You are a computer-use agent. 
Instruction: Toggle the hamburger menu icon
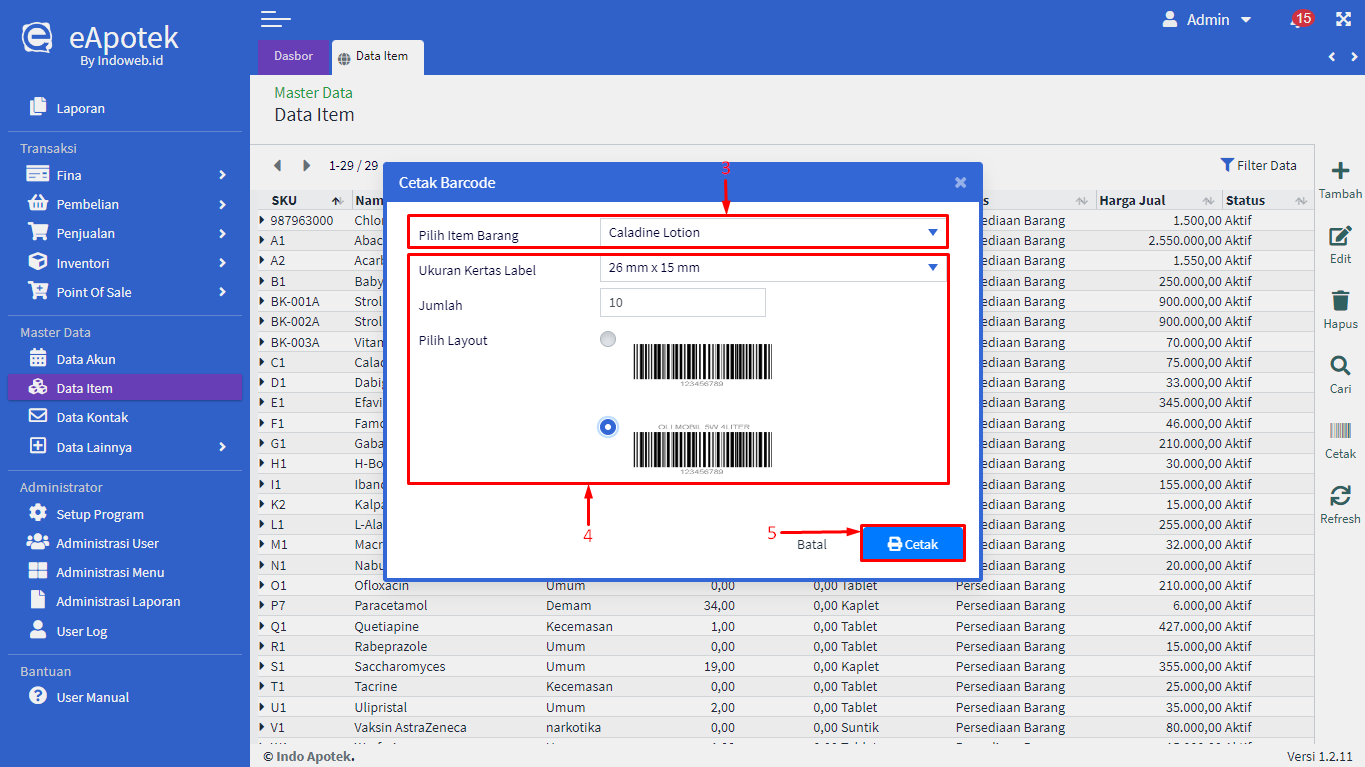point(275,19)
